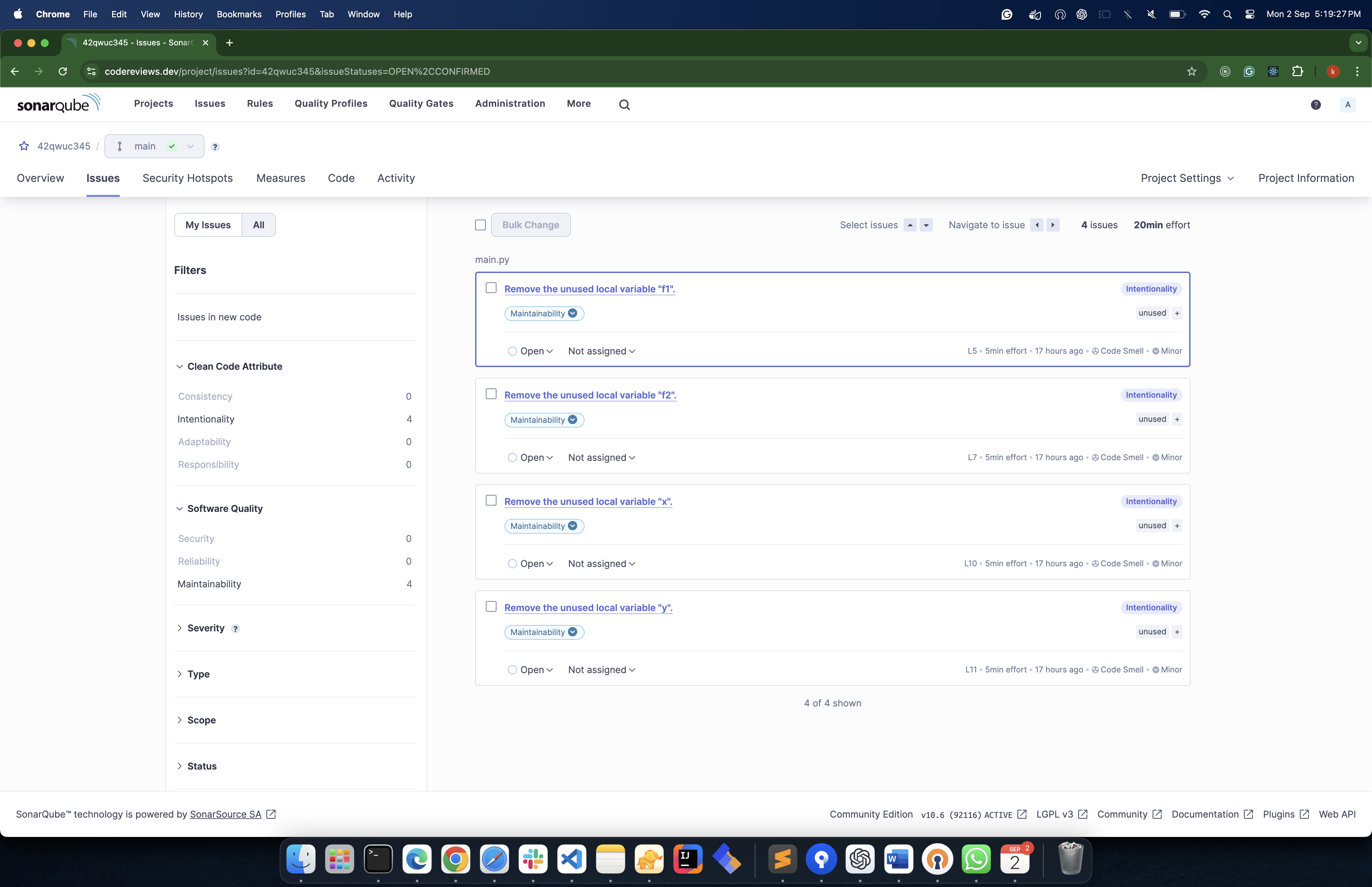This screenshot has width=1372, height=887.
Task: Open Rules in top navigation
Action: click(x=260, y=104)
